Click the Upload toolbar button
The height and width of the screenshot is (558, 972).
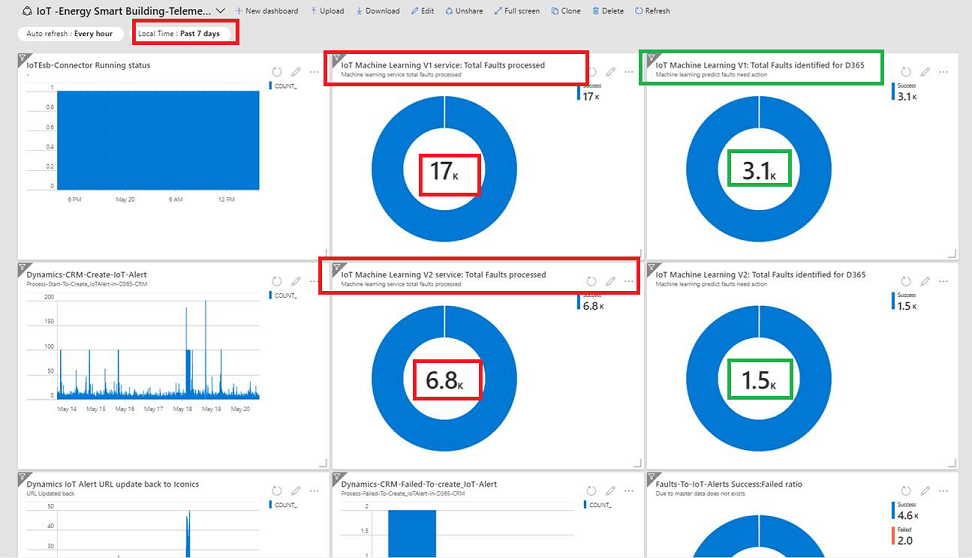[x=327, y=11]
